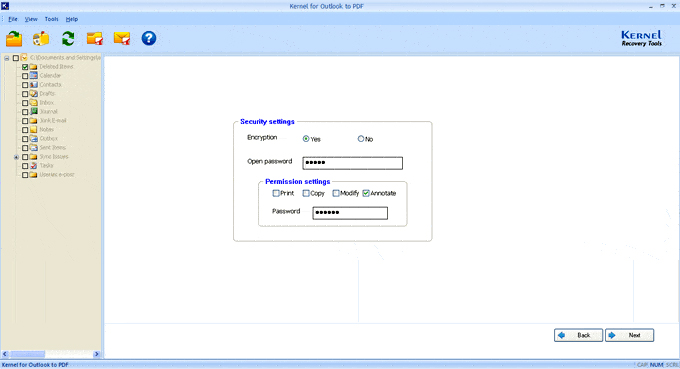Go to previous step with Back button

coord(578,335)
